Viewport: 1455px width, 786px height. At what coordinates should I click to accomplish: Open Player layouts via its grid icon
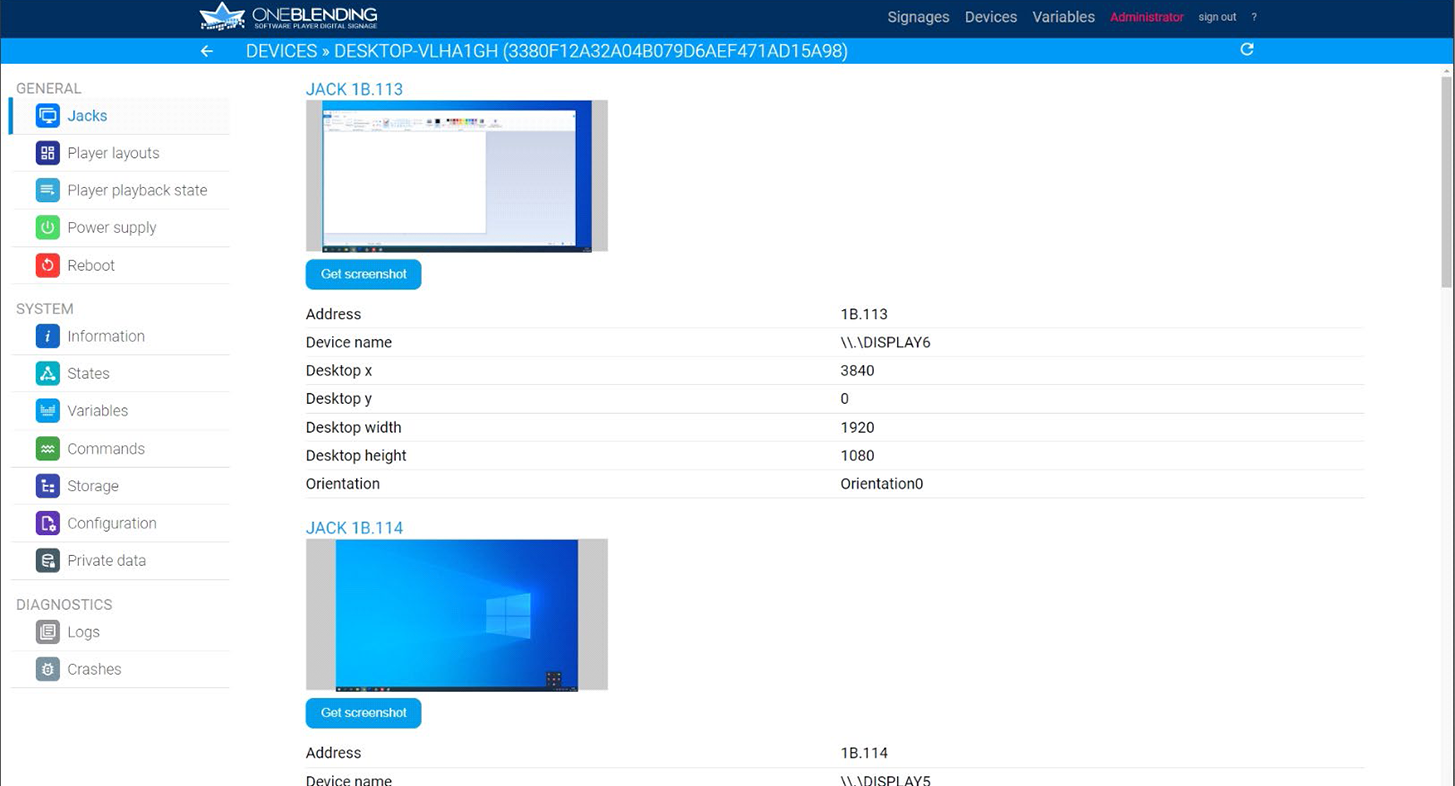pyautogui.click(x=47, y=153)
